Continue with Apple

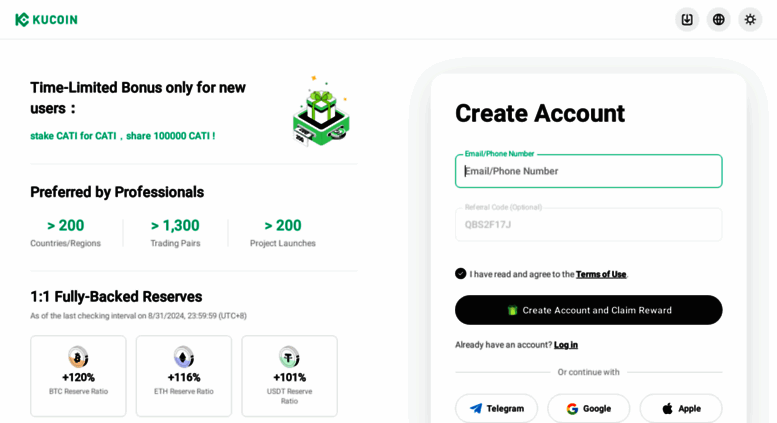coord(681,409)
